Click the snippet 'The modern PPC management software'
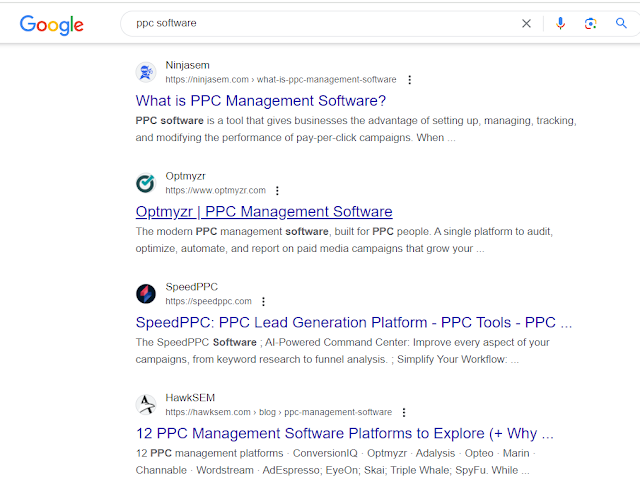The width and height of the screenshot is (640, 492). [344, 240]
